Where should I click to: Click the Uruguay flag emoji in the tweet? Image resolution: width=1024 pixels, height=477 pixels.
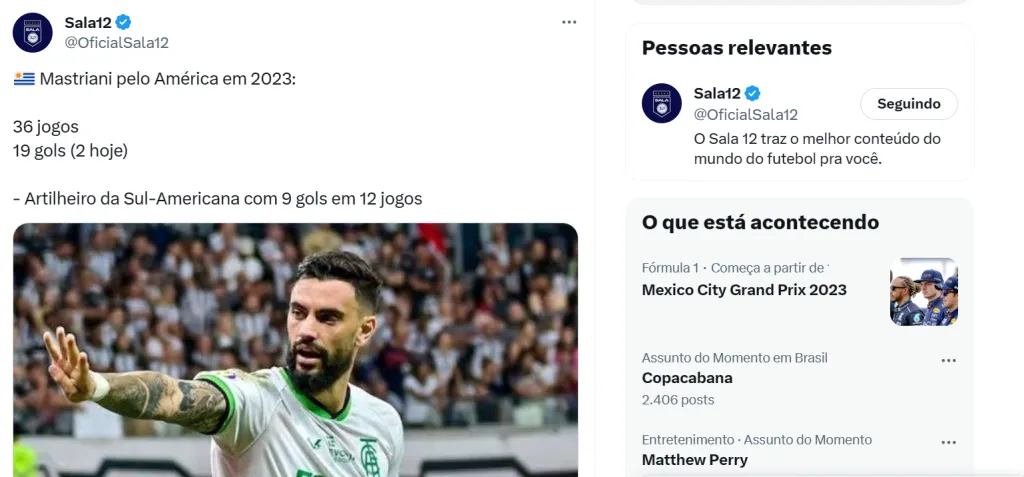point(24,78)
